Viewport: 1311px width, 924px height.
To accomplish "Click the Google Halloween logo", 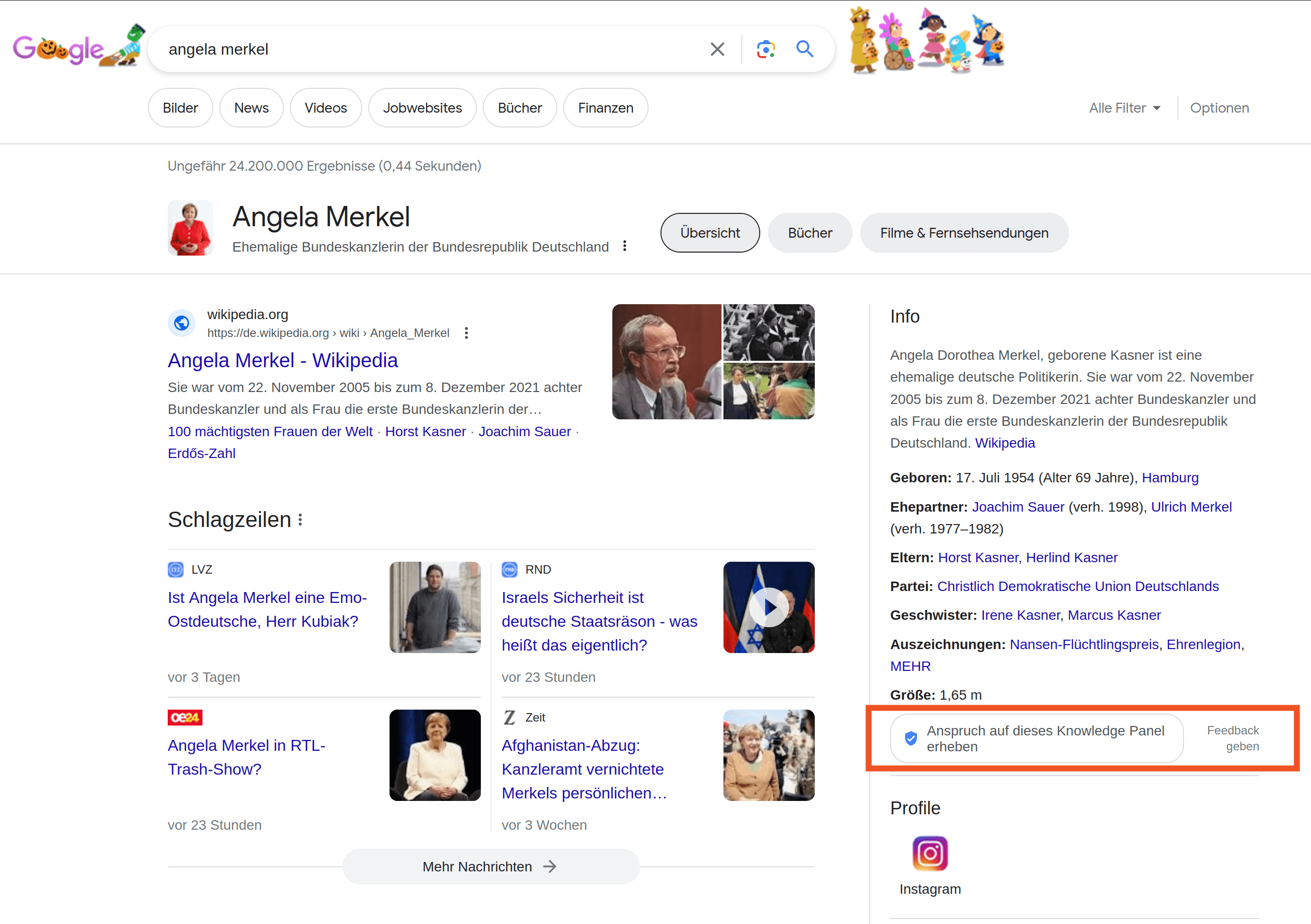I will 79,47.
